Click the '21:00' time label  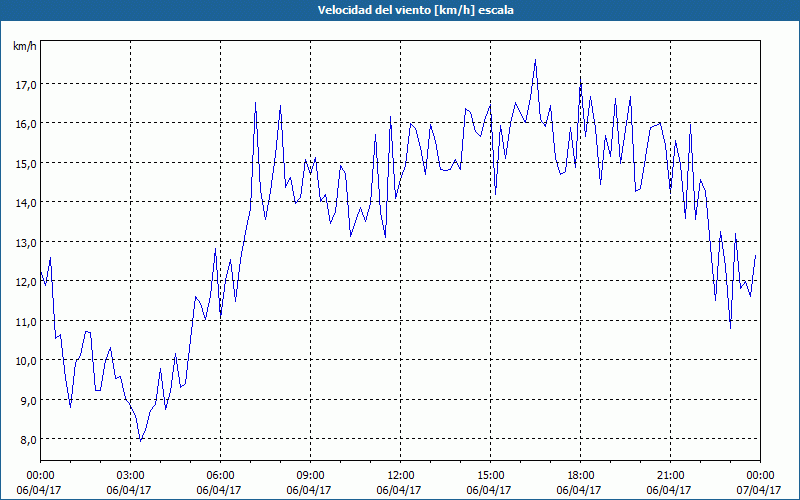[x=670, y=475]
